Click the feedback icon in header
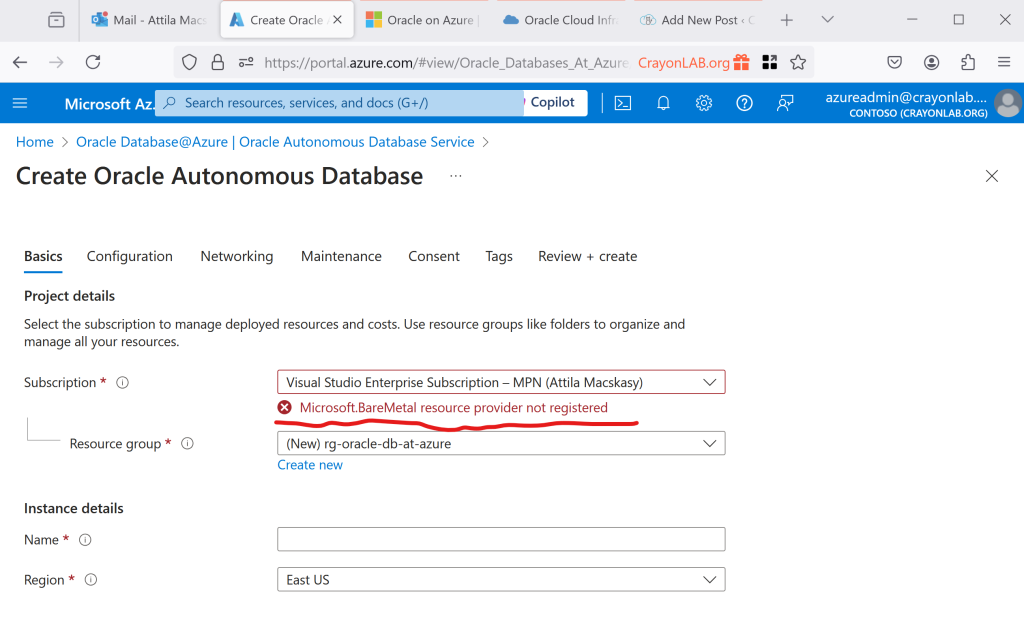This screenshot has height=619, width=1024. pyautogui.click(x=785, y=103)
